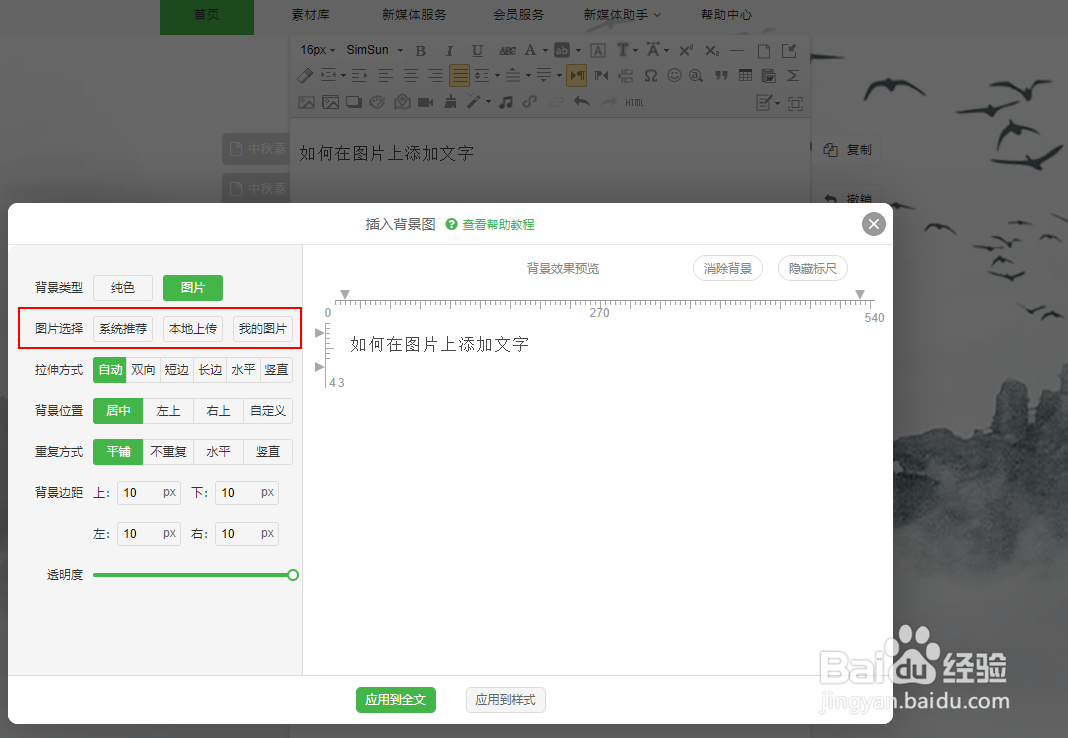Image resolution: width=1068 pixels, height=738 pixels.
Task: Insert a special character with the omega icon
Action: 651,75
